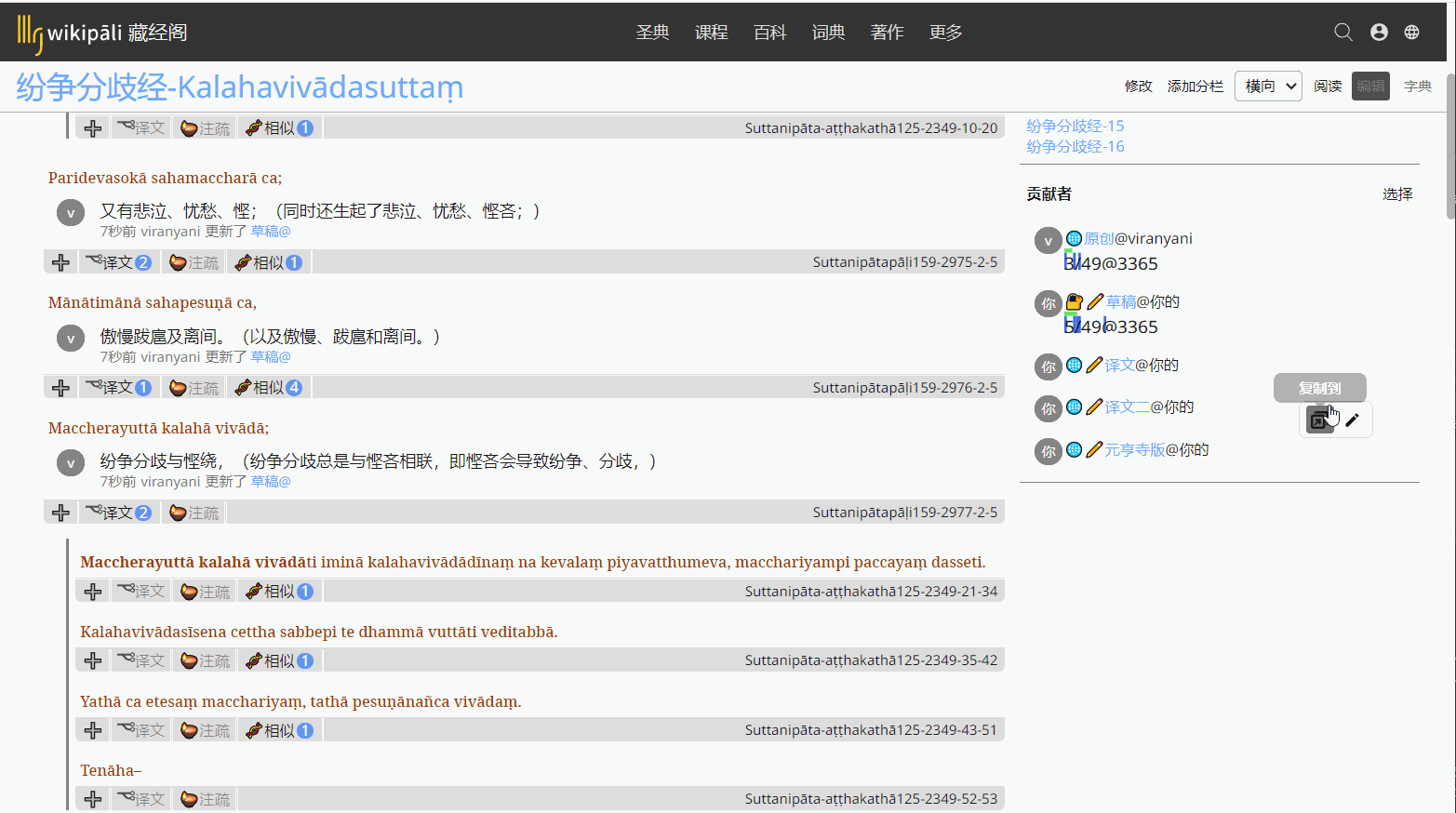Click the language globe icon in header
The image size is (1456, 813).
point(1411,33)
